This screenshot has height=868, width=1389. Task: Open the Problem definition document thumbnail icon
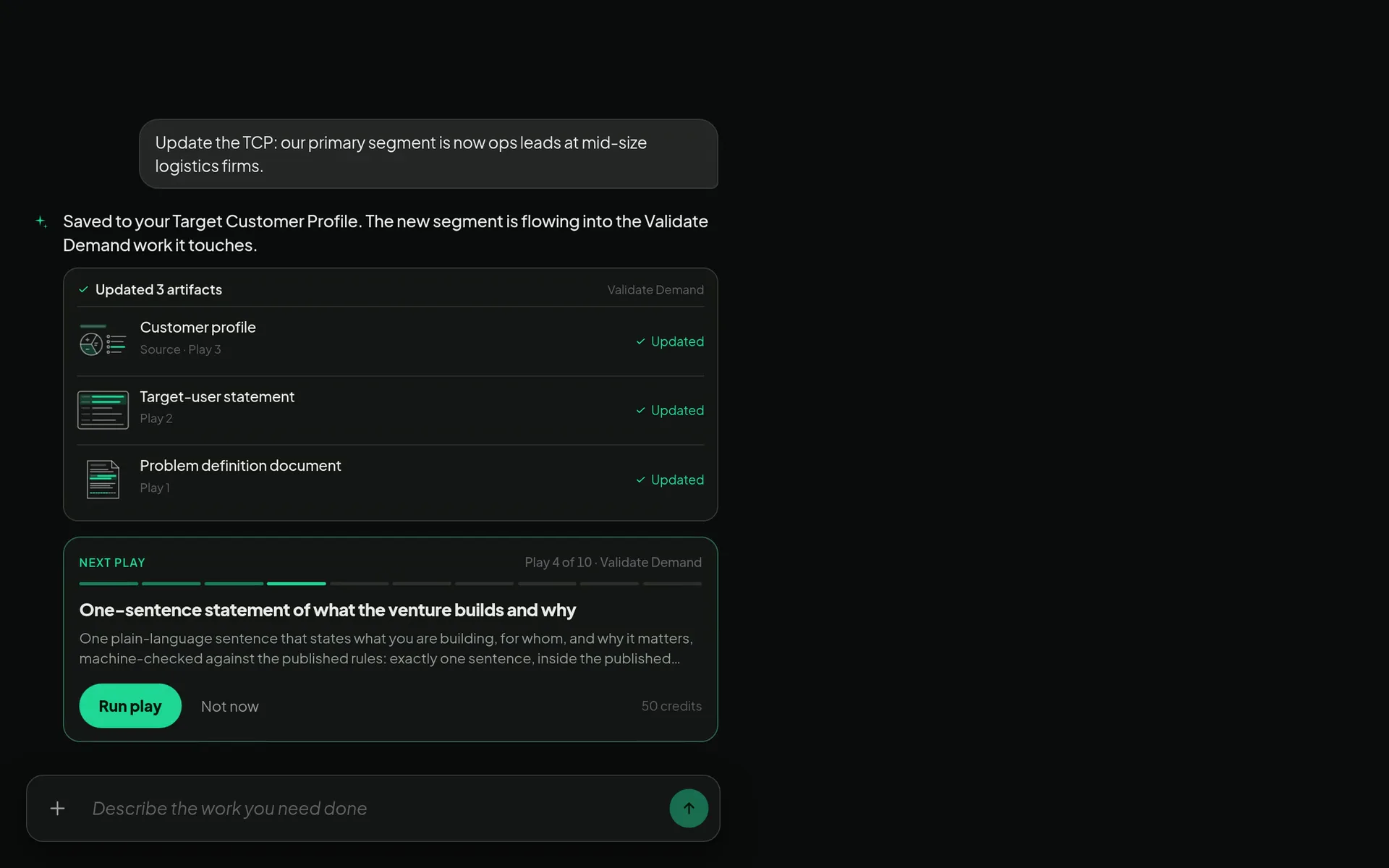(103, 479)
